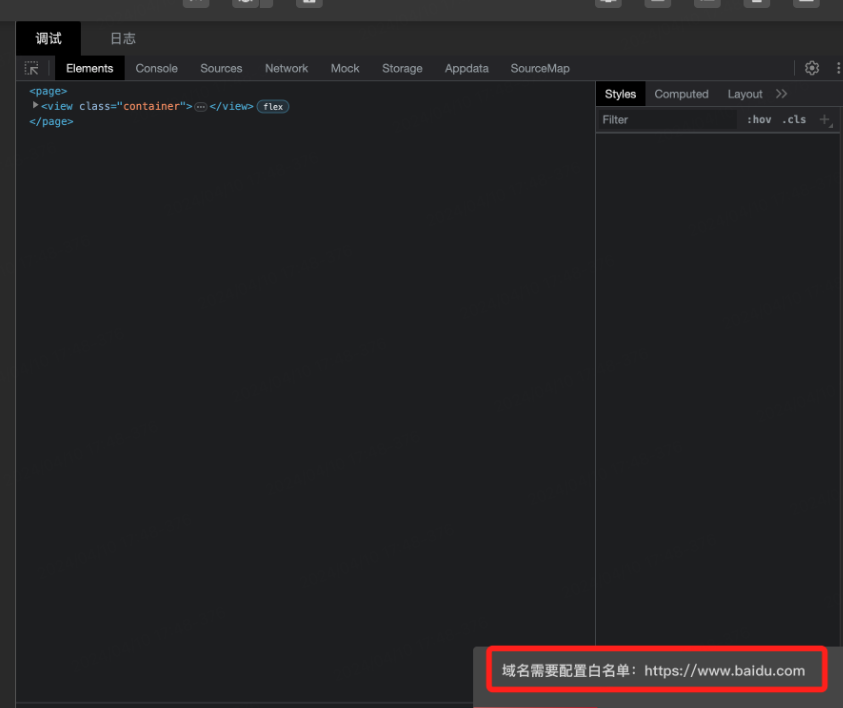843x708 pixels.
Task: Open the Storage tab
Action: tap(402, 68)
